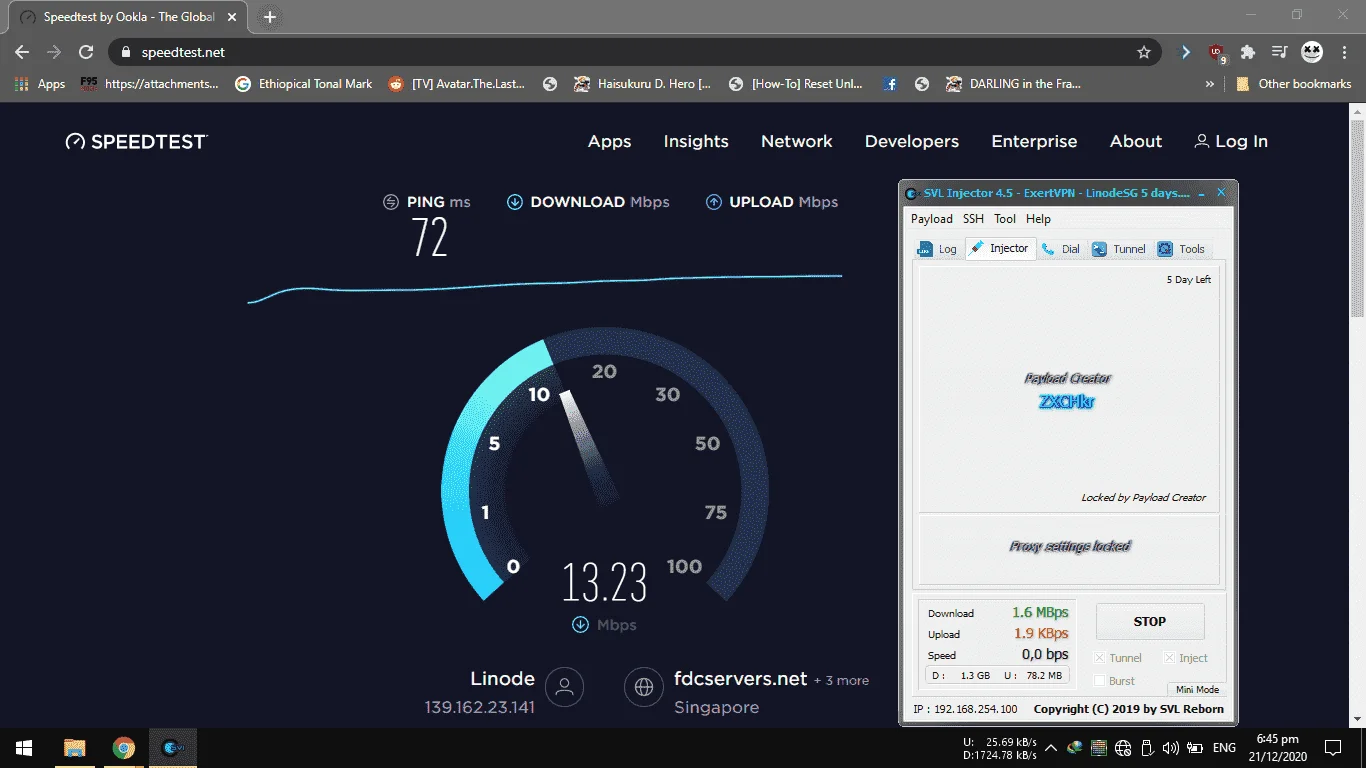Open Windows Start menu
This screenshot has width=1366, height=768.
click(24, 748)
